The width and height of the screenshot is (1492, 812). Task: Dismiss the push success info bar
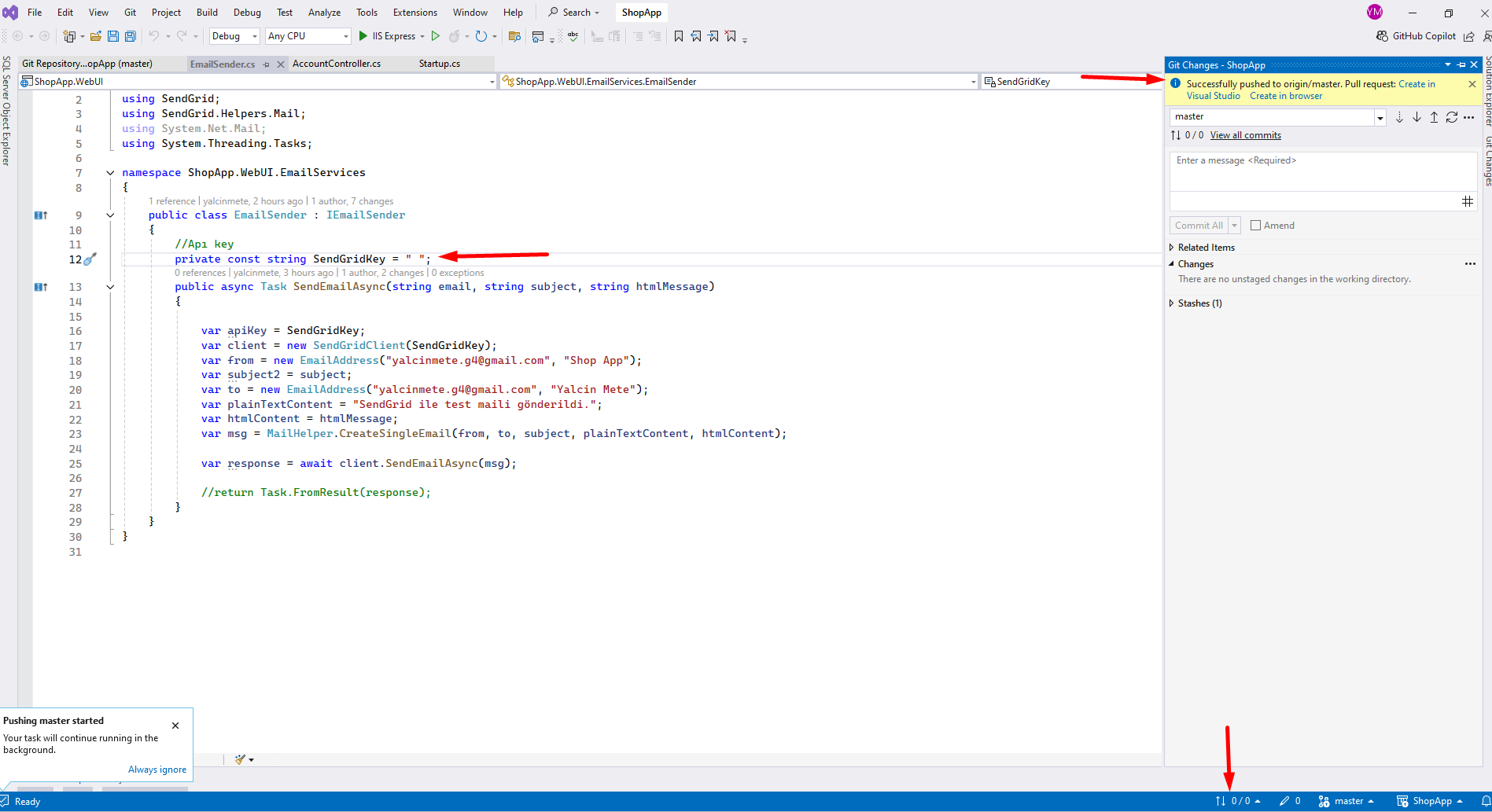(1472, 84)
